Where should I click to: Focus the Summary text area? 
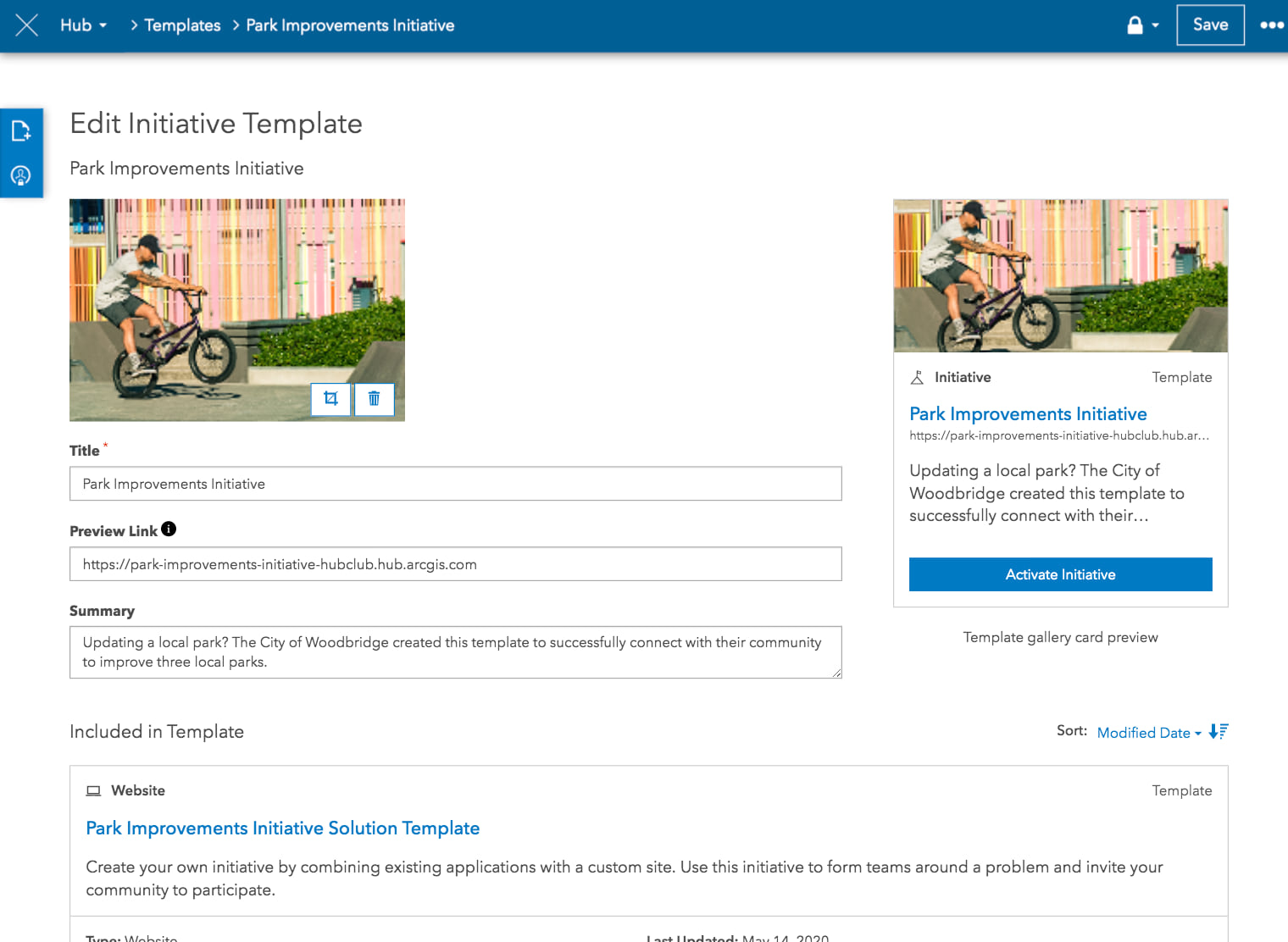(456, 652)
